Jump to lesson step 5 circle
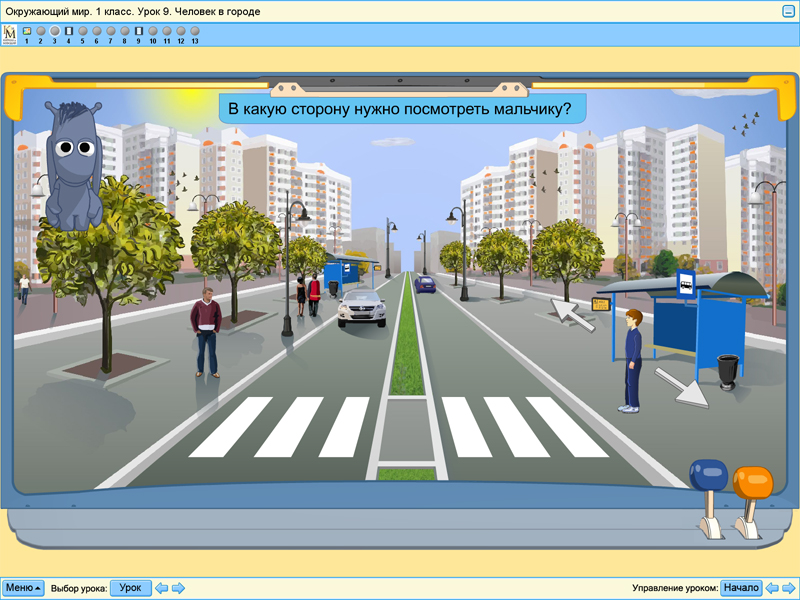This screenshot has height=600, width=800. 83,31
